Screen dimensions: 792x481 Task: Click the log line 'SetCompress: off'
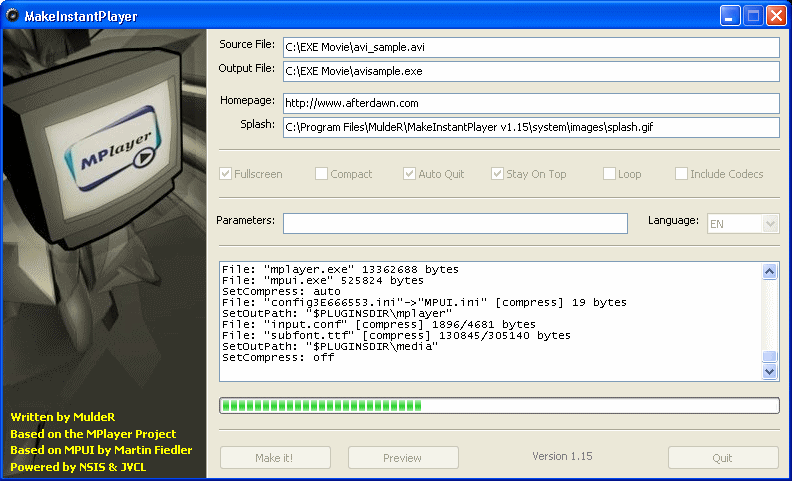coord(278,358)
